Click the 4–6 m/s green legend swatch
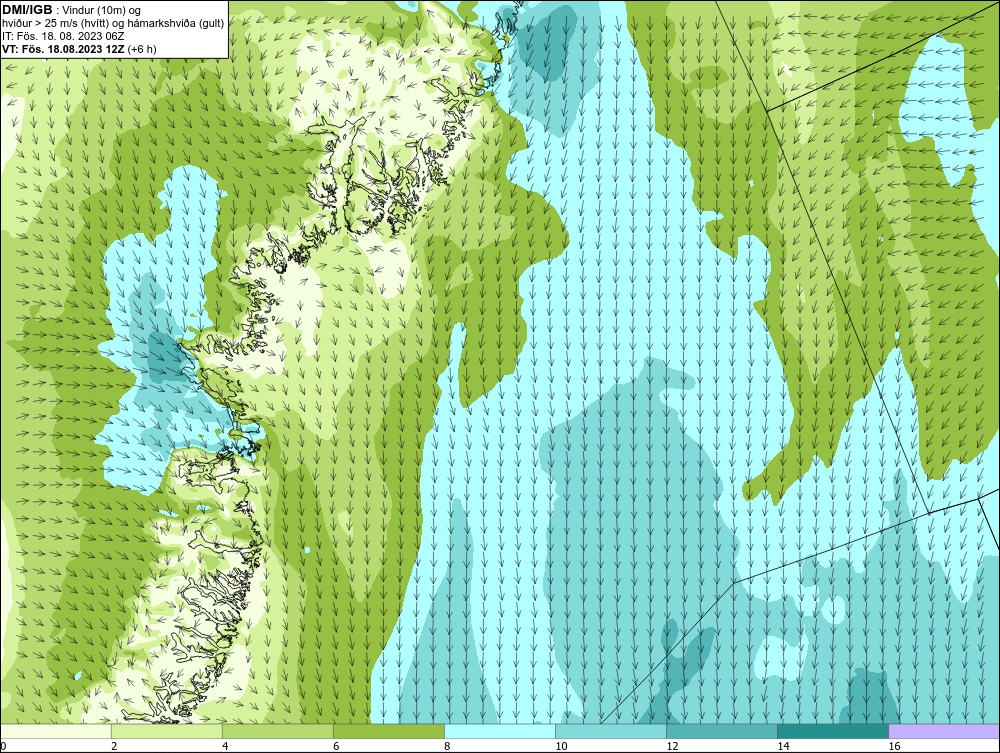The image size is (1000, 753). click(278, 731)
